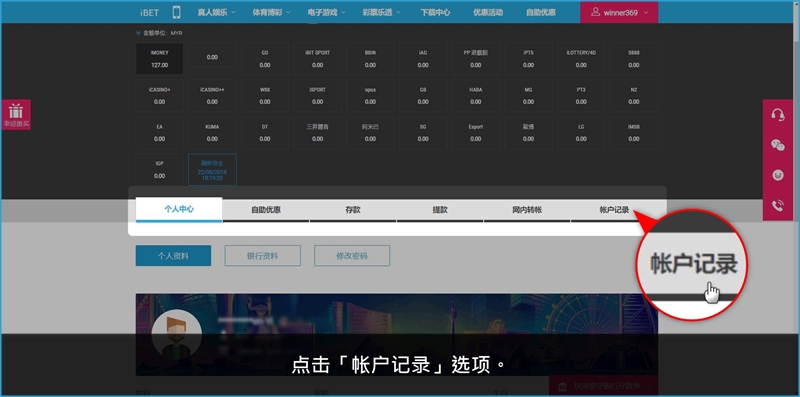The width and height of the screenshot is (800, 397).
Task: Select the HABA wallet tile
Action: coord(476,95)
